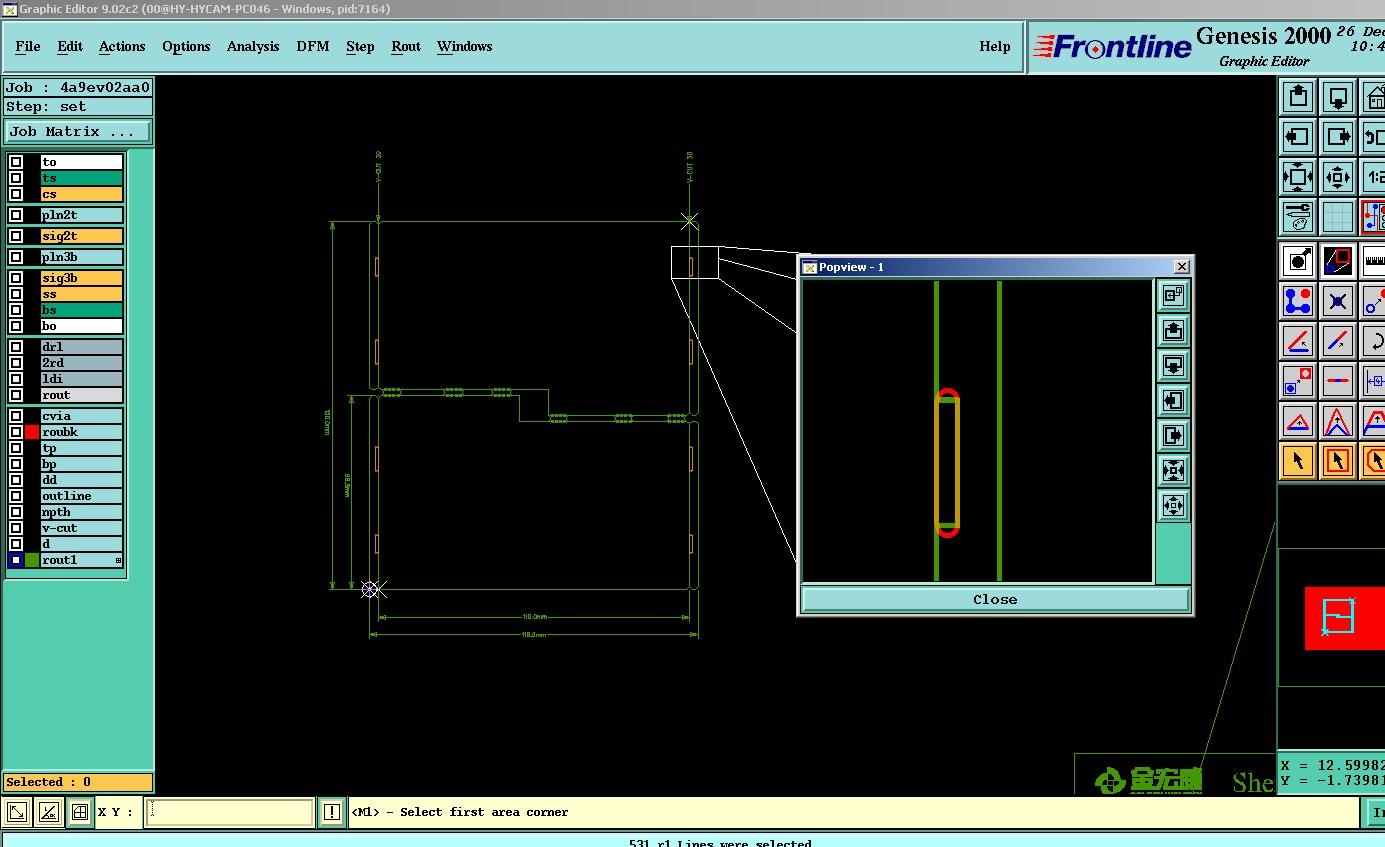Select the small red triangle tool
This screenshot has width=1385, height=847.
click(x=1298, y=421)
